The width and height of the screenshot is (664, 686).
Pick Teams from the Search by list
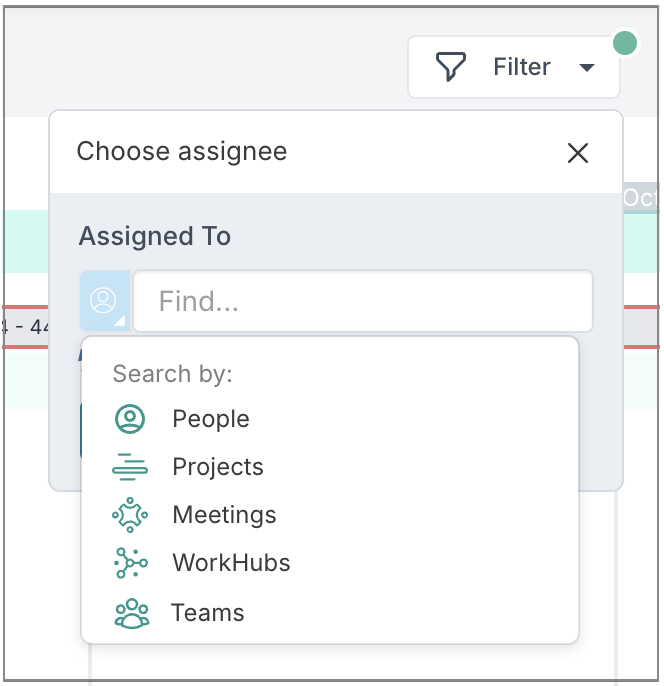tap(208, 612)
